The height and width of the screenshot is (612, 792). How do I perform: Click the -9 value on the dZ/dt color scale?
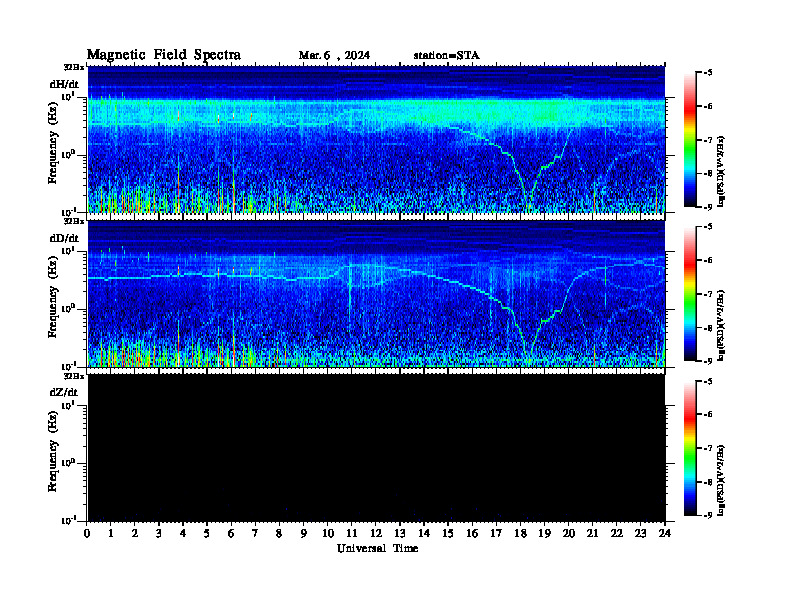tap(708, 515)
